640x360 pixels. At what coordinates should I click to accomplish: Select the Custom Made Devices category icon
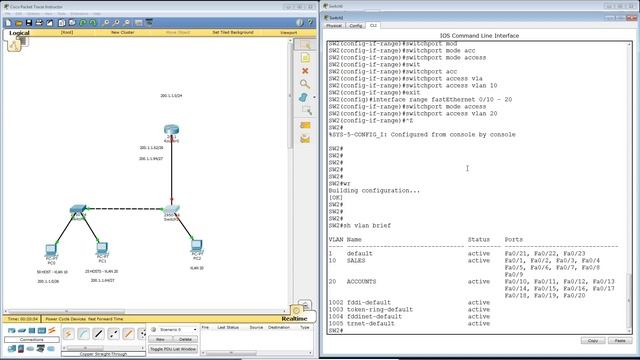point(40,349)
